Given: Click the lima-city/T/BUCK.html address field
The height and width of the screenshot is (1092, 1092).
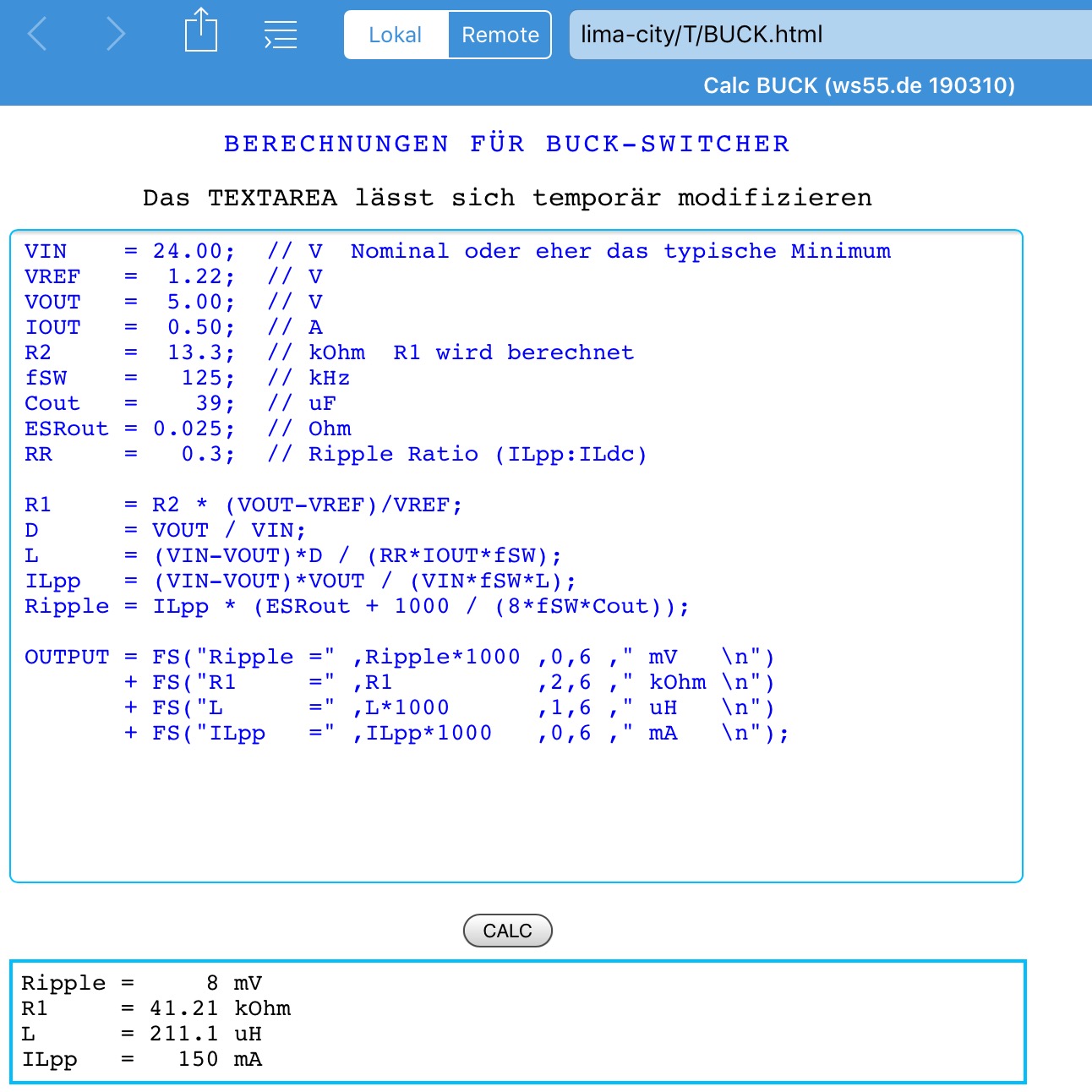Looking at the screenshot, I should (x=831, y=35).
